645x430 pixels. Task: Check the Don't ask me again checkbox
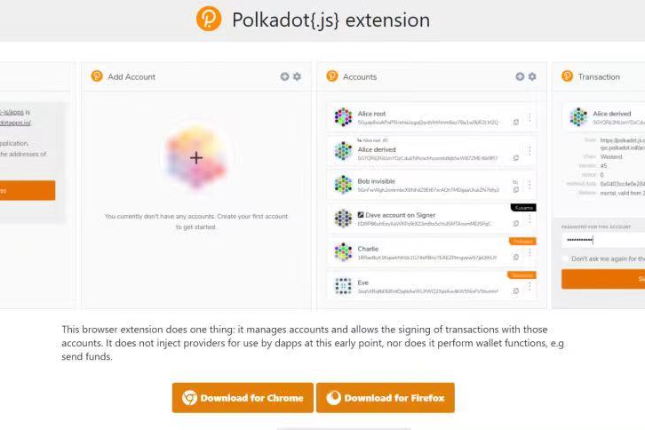566,259
